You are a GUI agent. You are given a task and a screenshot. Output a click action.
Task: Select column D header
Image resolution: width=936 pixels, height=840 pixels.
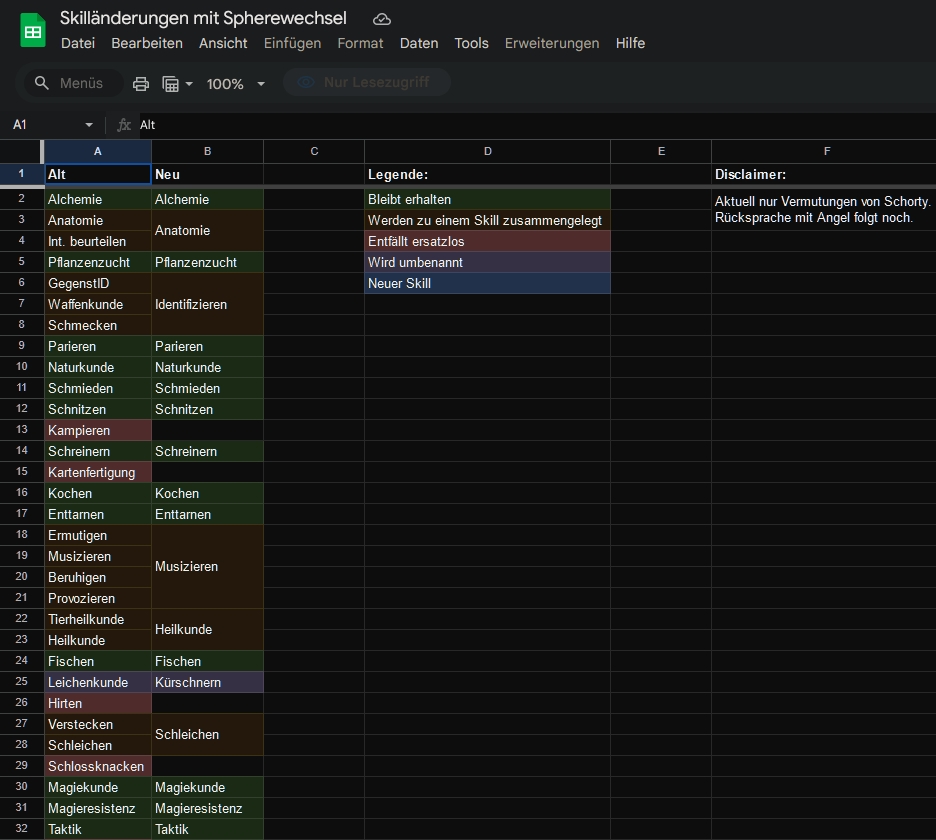coord(487,151)
